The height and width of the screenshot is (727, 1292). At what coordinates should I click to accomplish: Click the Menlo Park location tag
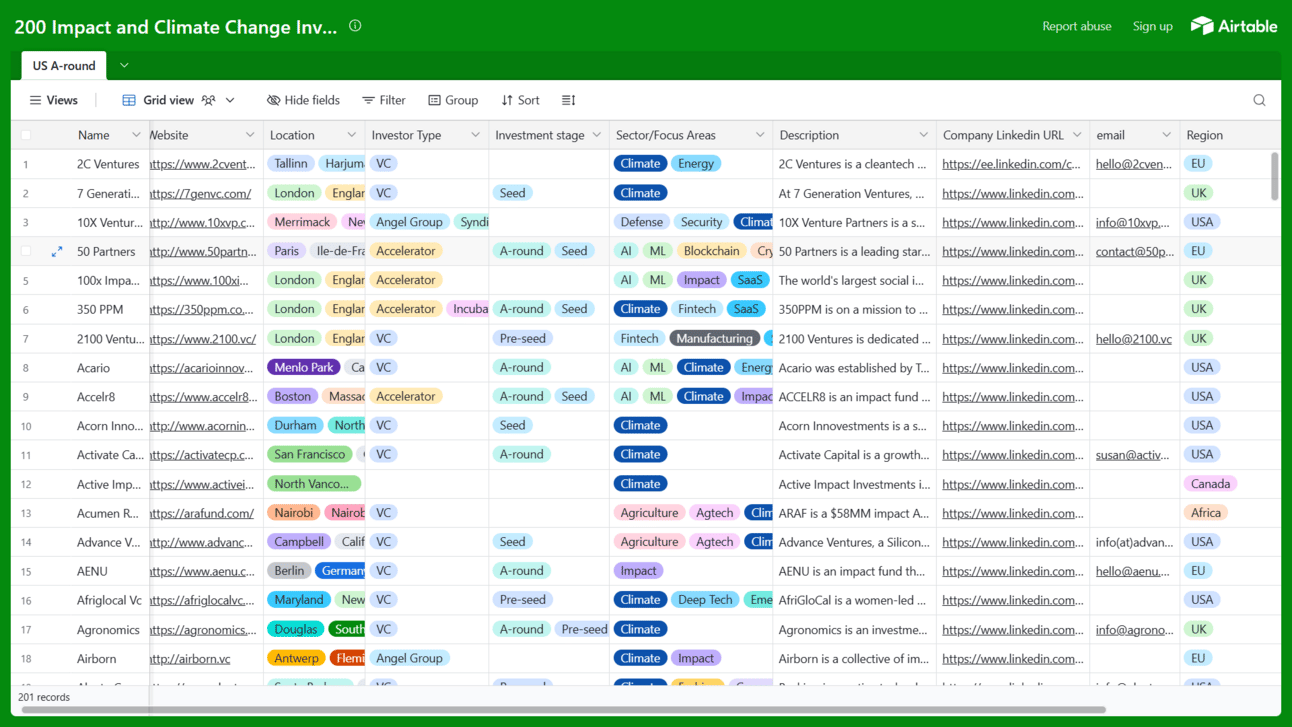tap(304, 367)
